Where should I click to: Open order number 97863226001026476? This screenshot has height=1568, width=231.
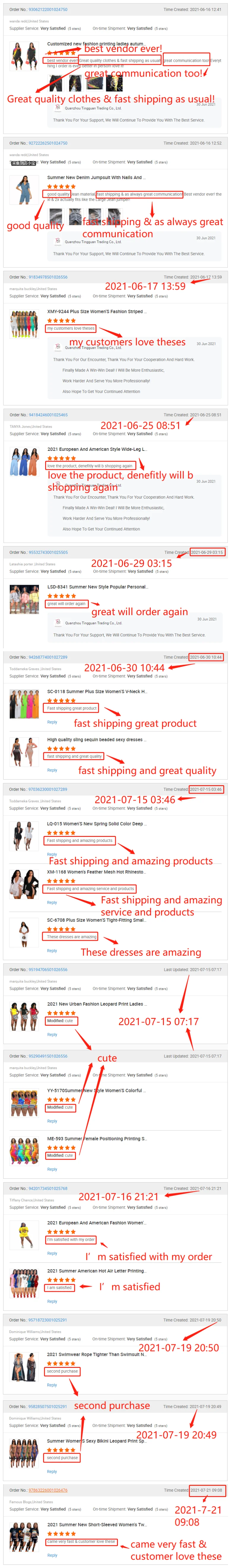48,1490
